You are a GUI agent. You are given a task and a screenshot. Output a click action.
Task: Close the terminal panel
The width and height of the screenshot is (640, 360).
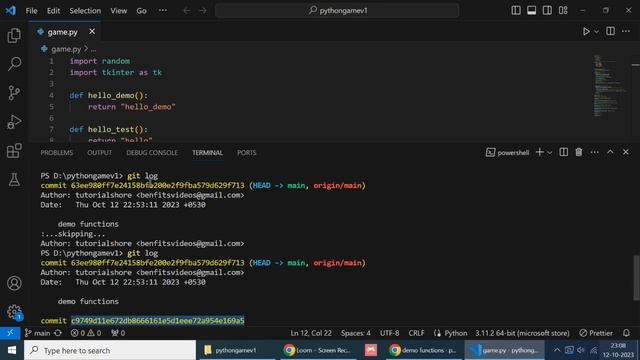(626, 152)
